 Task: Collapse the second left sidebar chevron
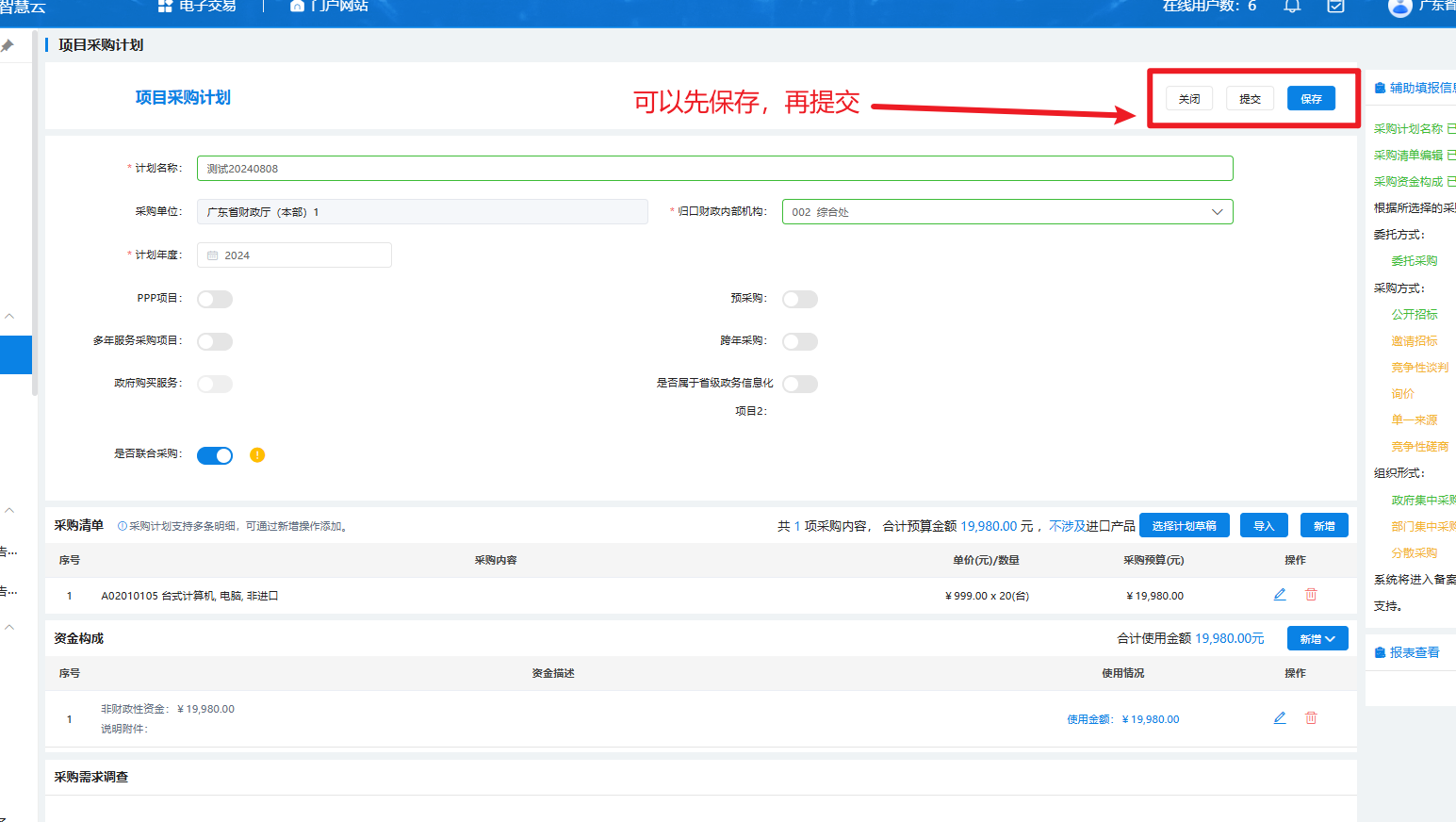[9, 510]
